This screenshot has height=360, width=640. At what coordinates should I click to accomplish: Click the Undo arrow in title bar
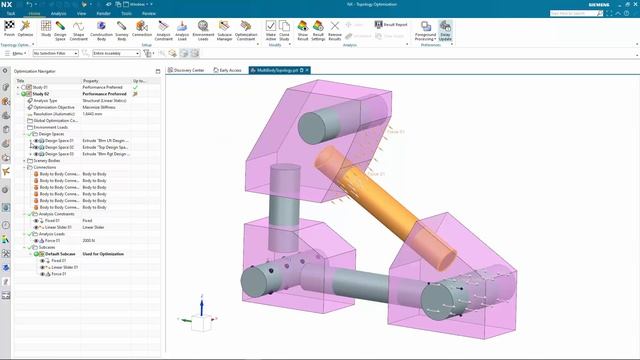tap(29, 4)
